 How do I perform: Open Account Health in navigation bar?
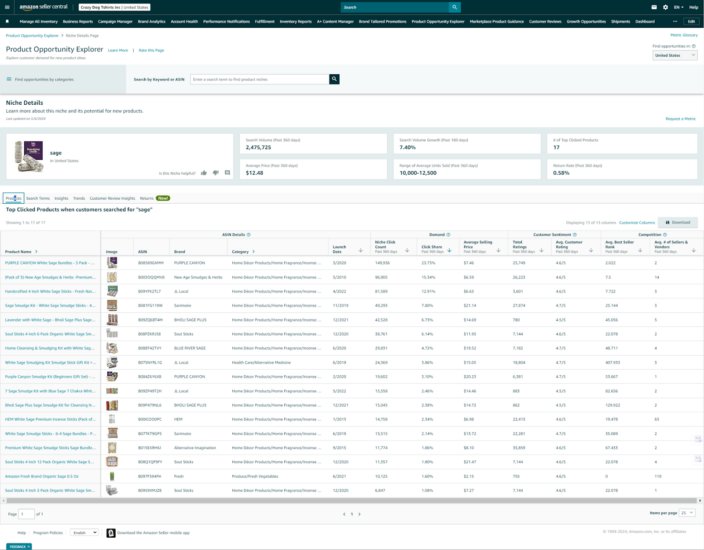point(184,21)
